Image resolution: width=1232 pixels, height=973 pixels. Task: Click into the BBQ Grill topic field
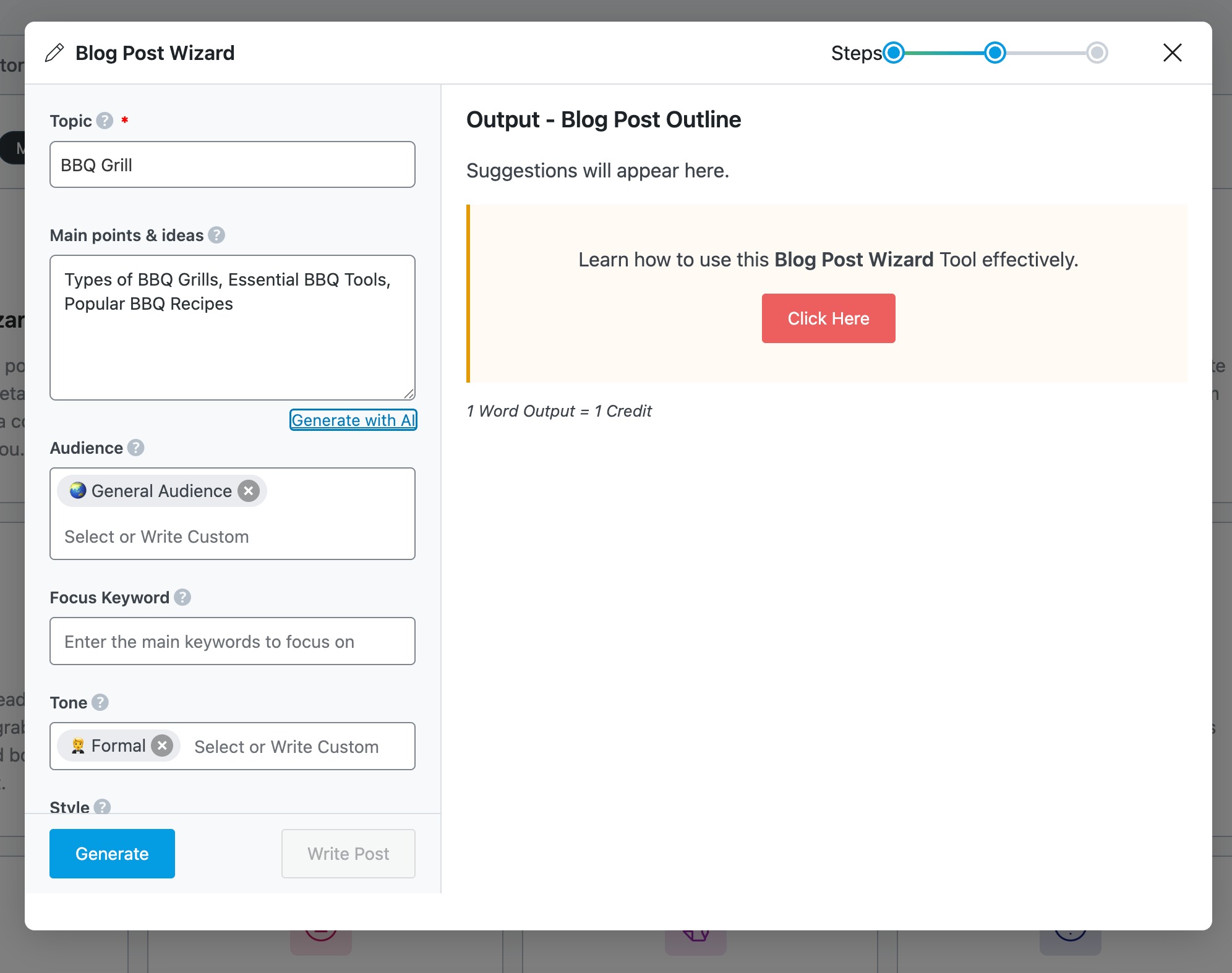click(232, 164)
